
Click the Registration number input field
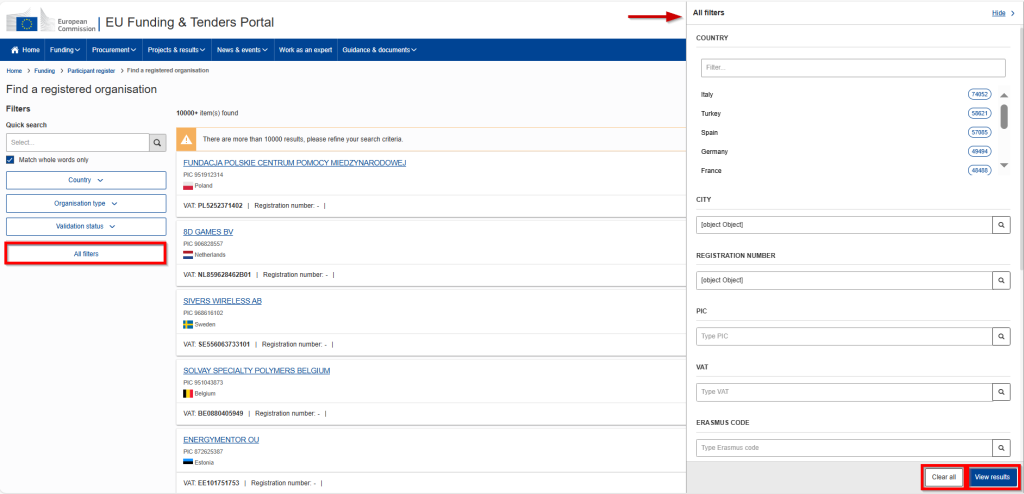tap(844, 280)
